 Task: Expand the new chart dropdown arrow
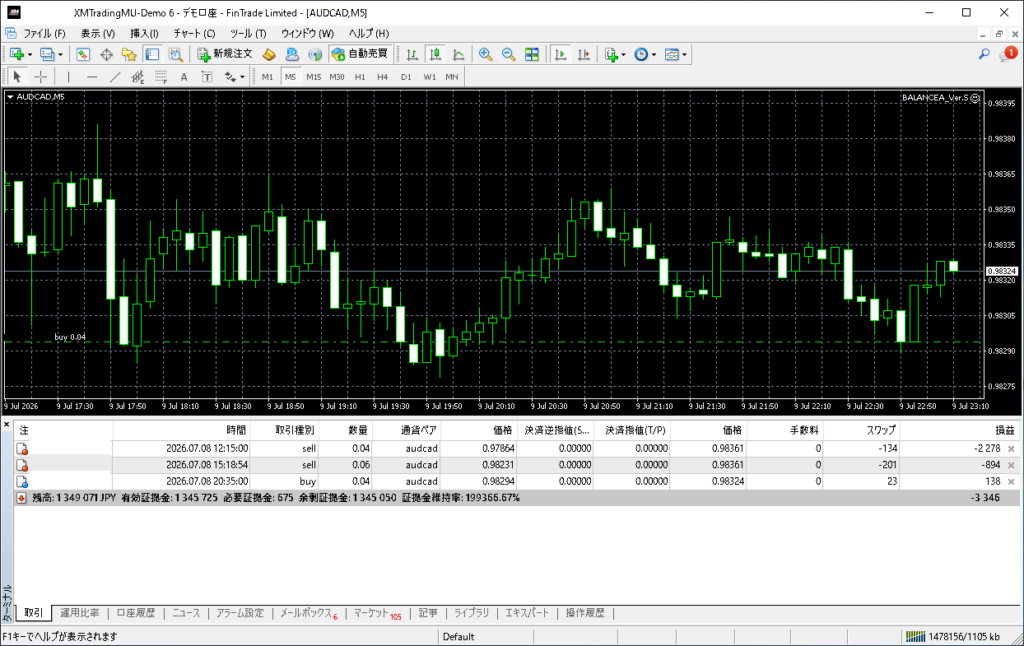tap(29, 55)
